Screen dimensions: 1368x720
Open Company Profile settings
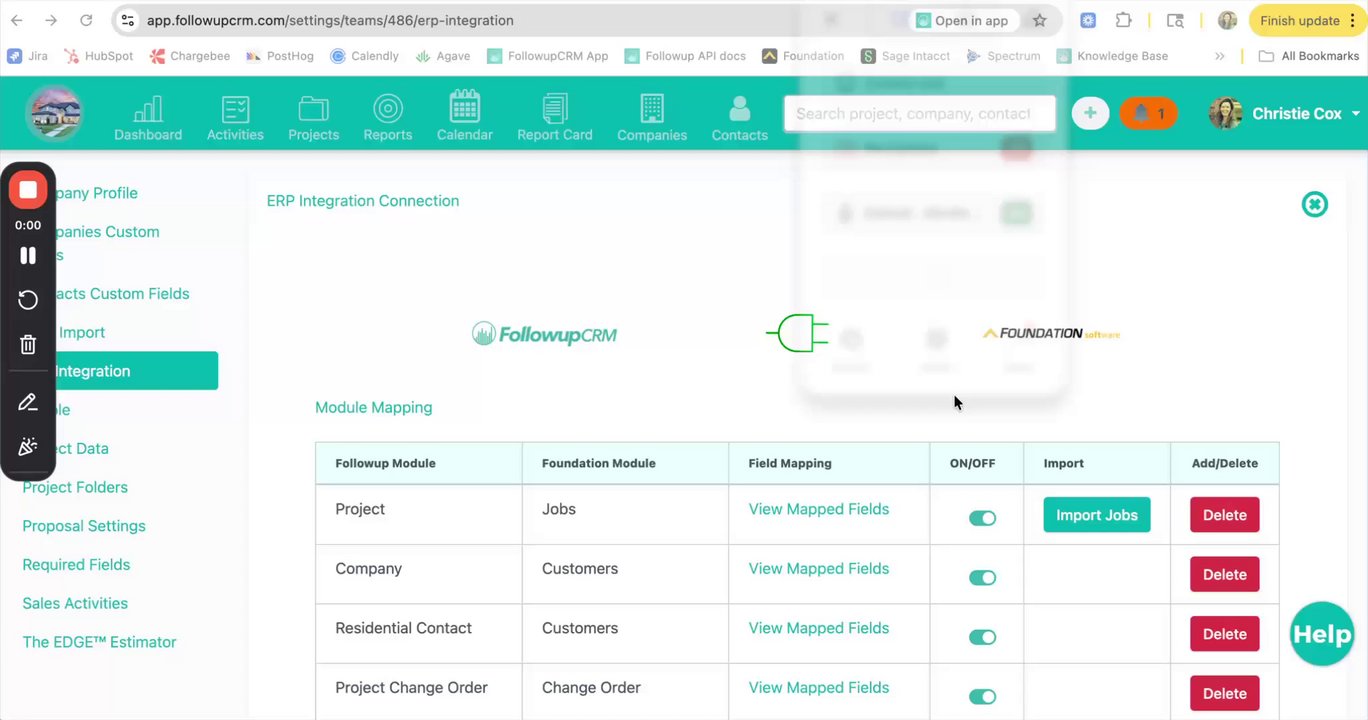coord(96,193)
